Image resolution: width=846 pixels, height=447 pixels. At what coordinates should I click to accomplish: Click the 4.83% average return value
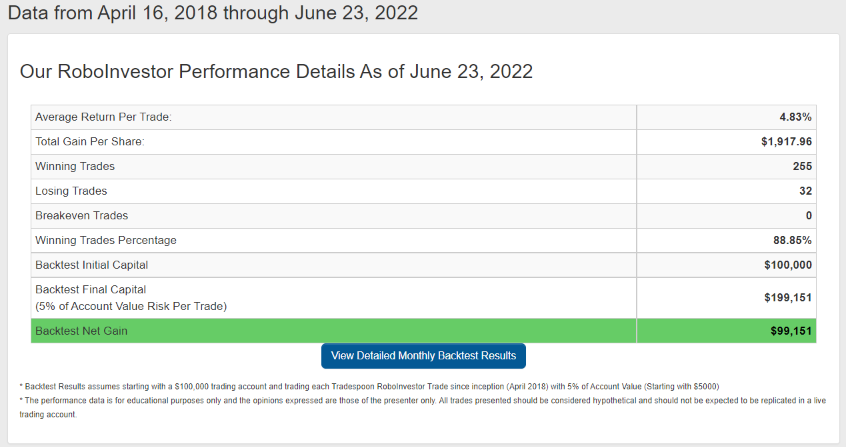tap(795, 117)
